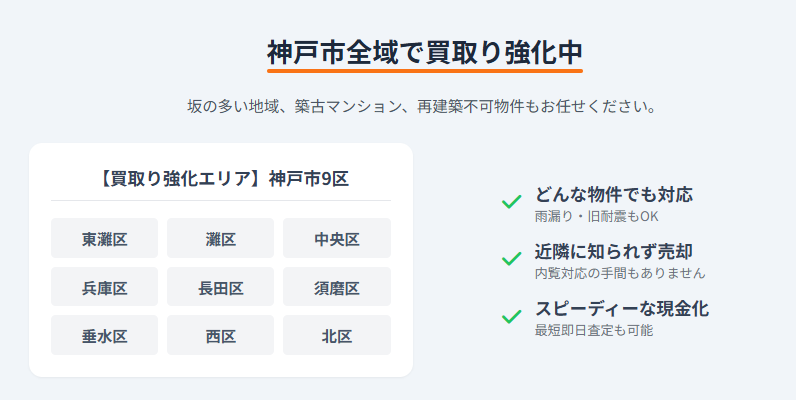Click the green checkmark beside スピーディーな現金化
This screenshot has width=796, height=400.
(512, 316)
